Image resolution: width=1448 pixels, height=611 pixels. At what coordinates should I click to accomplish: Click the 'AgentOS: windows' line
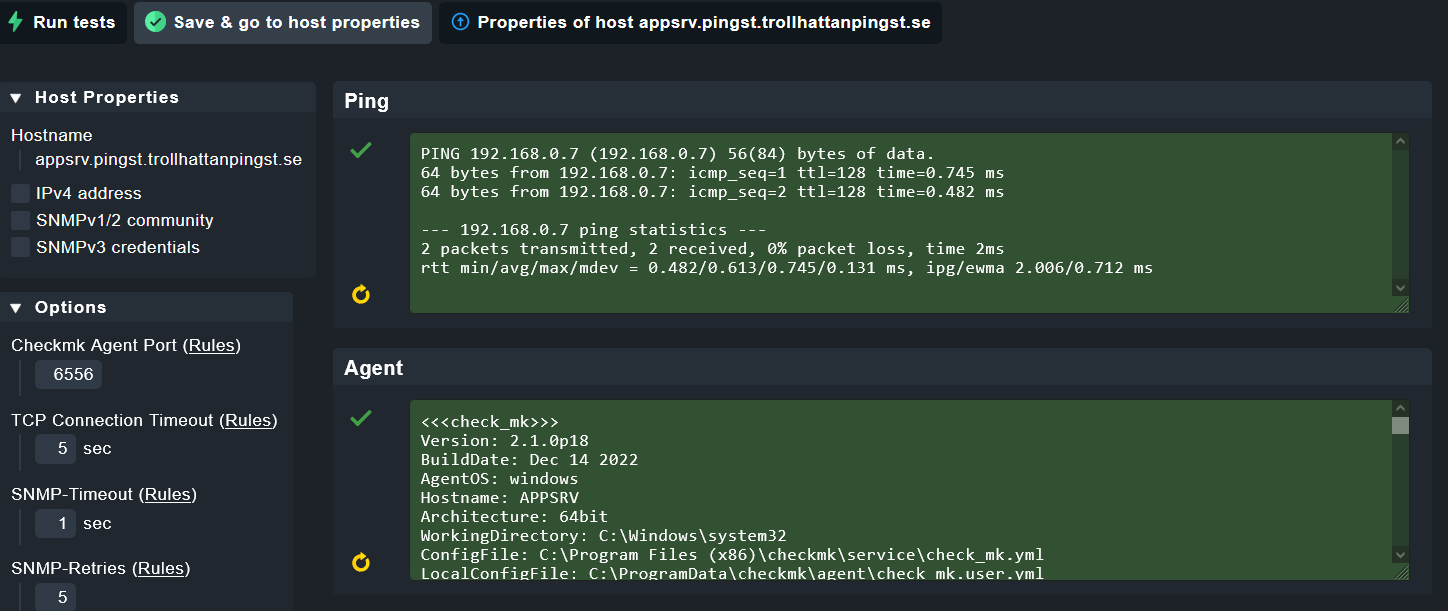(x=499, y=479)
